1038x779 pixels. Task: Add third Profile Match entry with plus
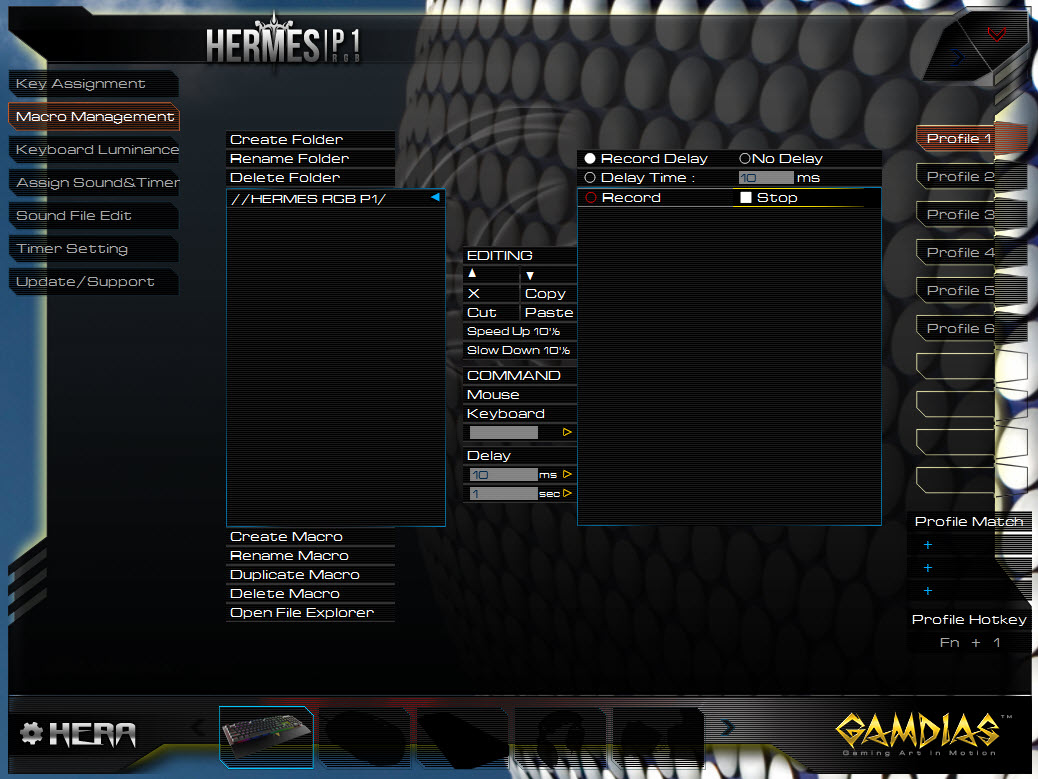927,591
